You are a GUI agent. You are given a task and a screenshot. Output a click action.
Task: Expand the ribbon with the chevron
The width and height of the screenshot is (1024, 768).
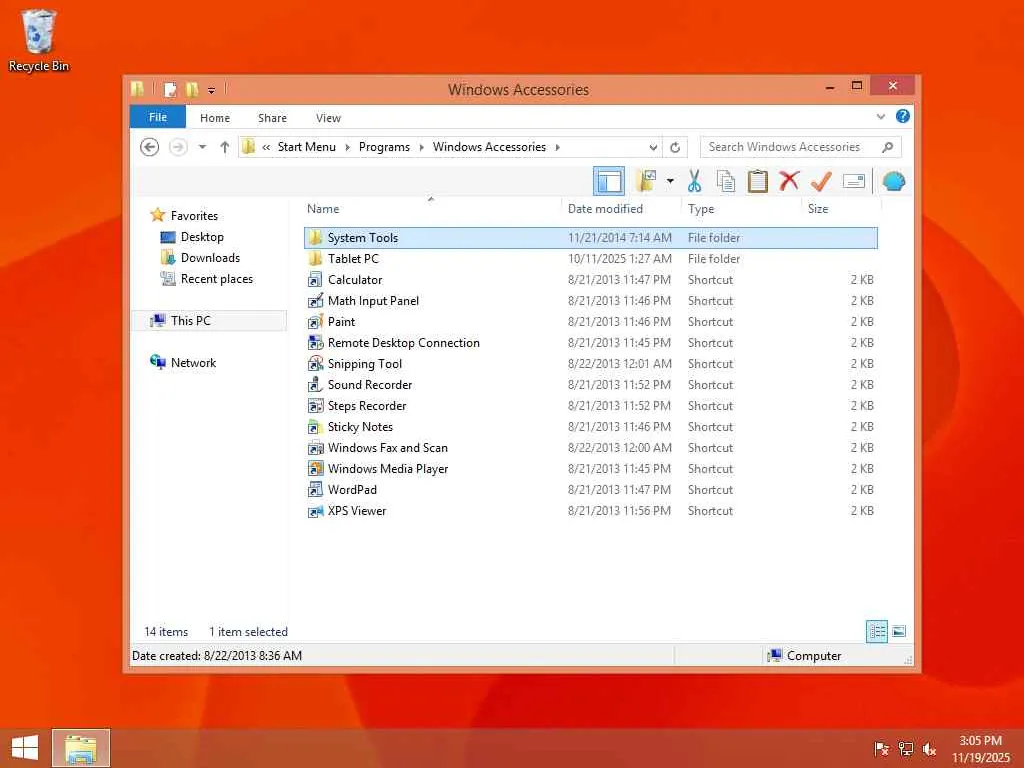pyautogui.click(x=880, y=117)
